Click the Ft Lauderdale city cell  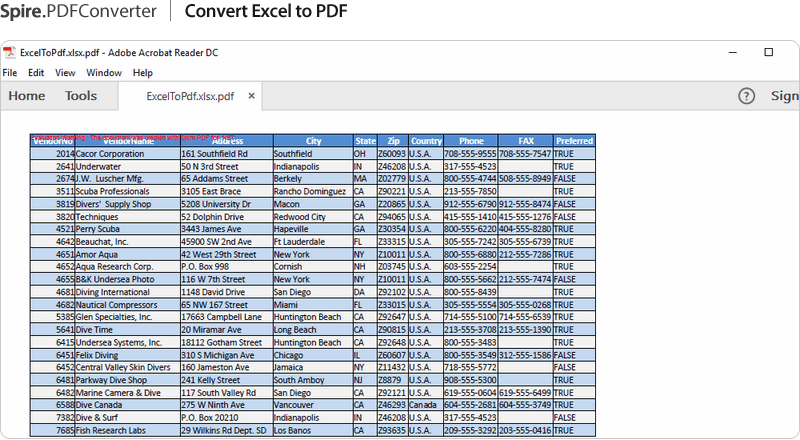(313, 241)
